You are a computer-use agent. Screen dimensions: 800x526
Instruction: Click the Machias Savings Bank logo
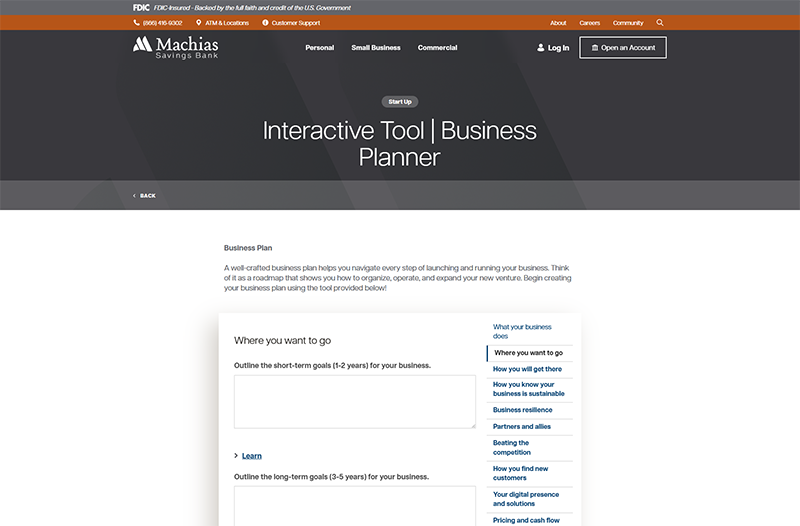point(176,47)
